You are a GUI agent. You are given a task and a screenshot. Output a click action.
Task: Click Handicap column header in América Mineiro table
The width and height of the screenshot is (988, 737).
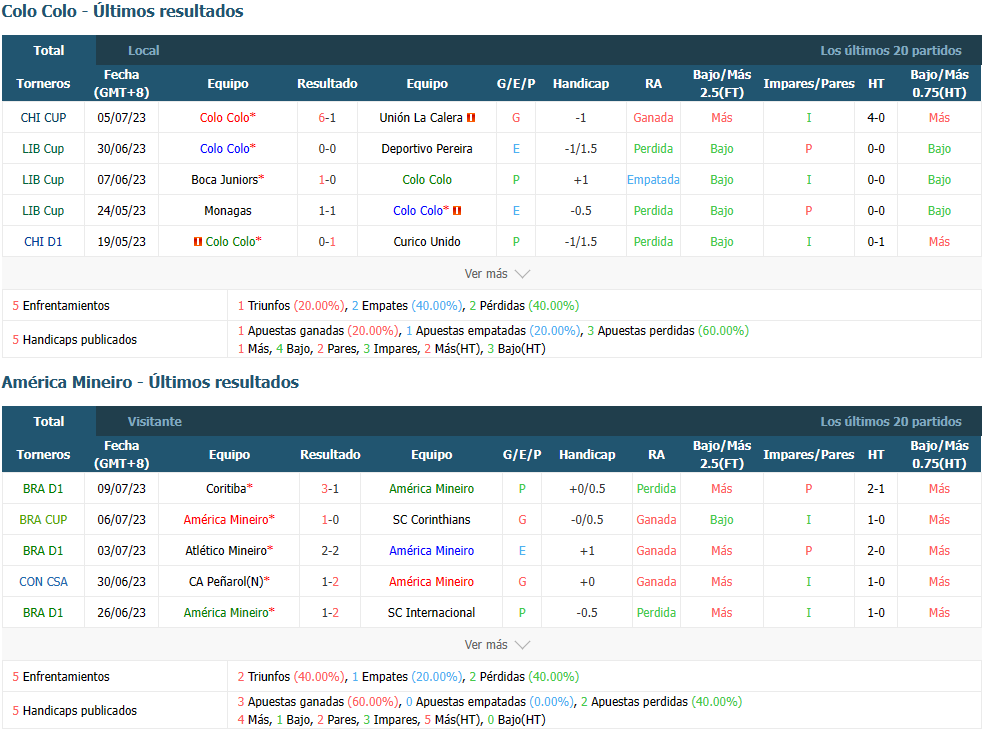click(587, 455)
